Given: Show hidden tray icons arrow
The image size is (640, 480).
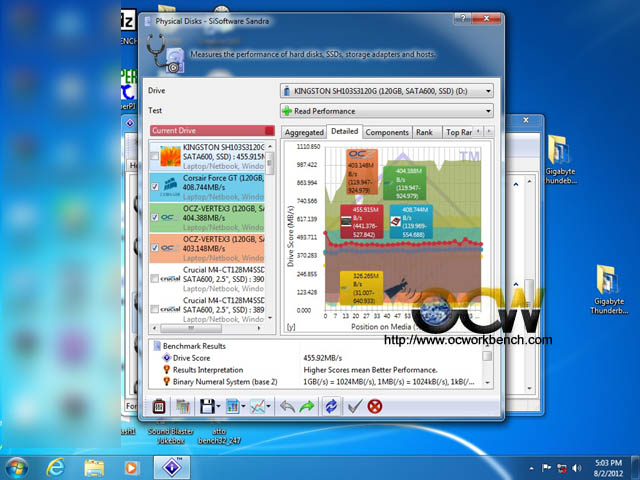Looking at the screenshot, I should 531,468.
